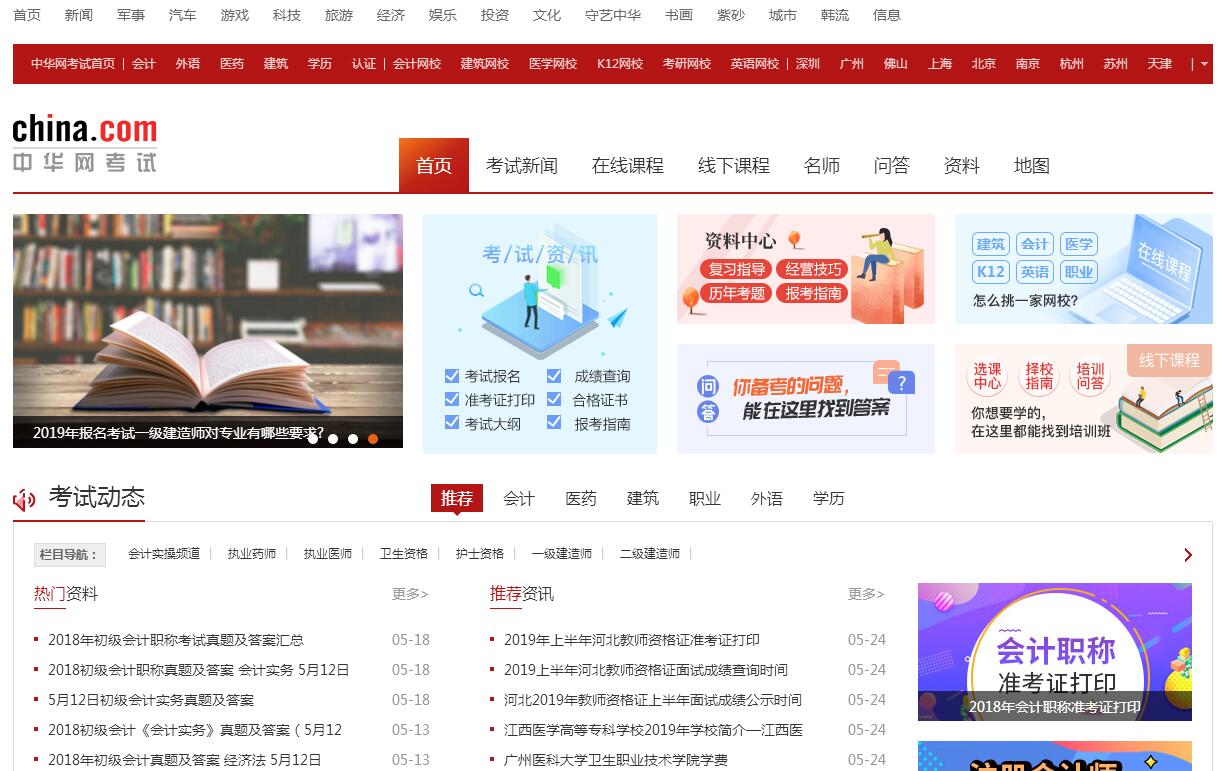Click the 成绩查询 checkbox
The width and height of the screenshot is (1228, 771).
tap(554, 376)
